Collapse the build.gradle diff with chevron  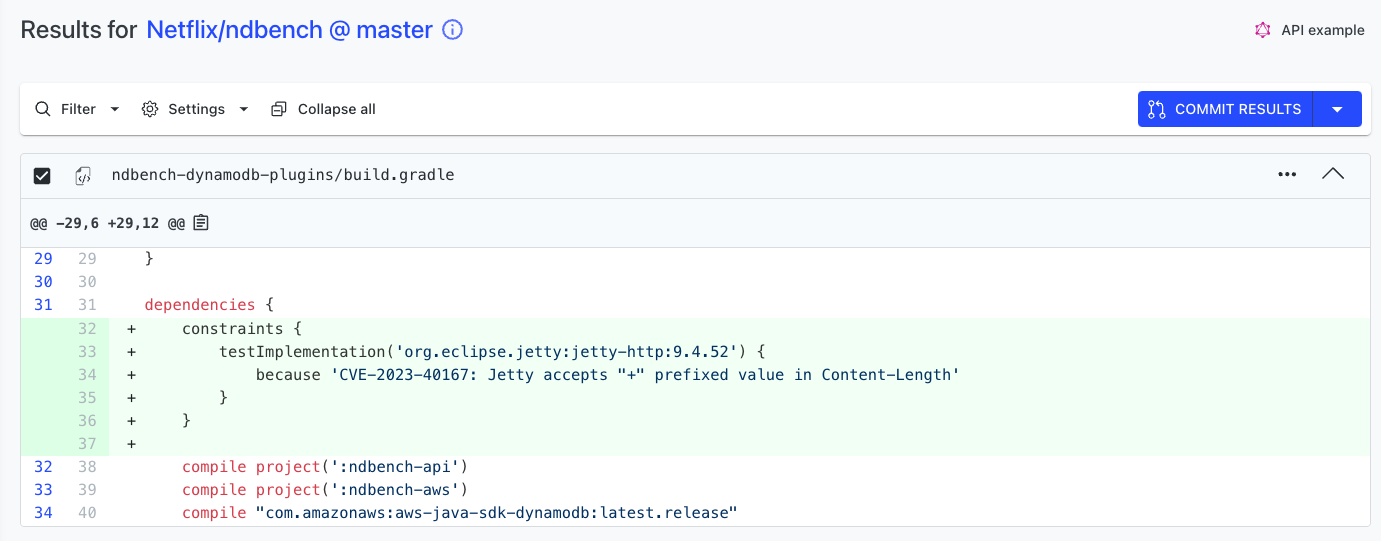pos(1333,174)
